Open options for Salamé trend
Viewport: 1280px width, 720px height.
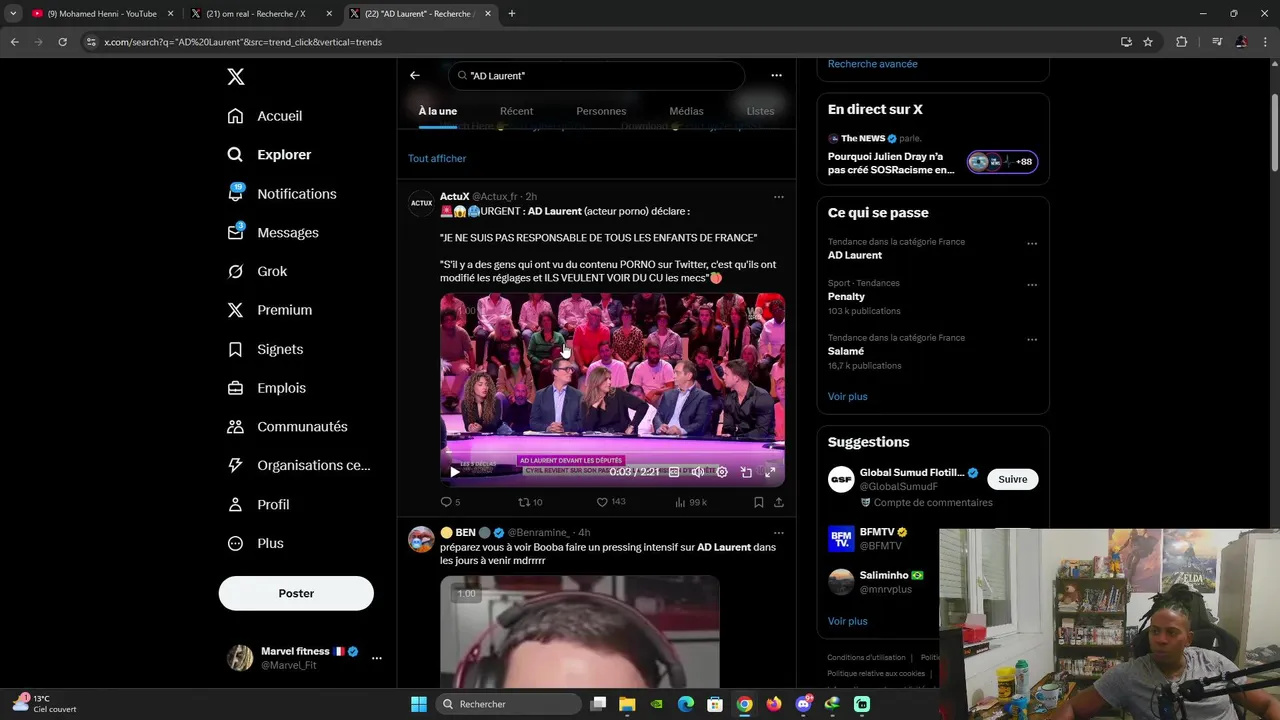point(1032,340)
